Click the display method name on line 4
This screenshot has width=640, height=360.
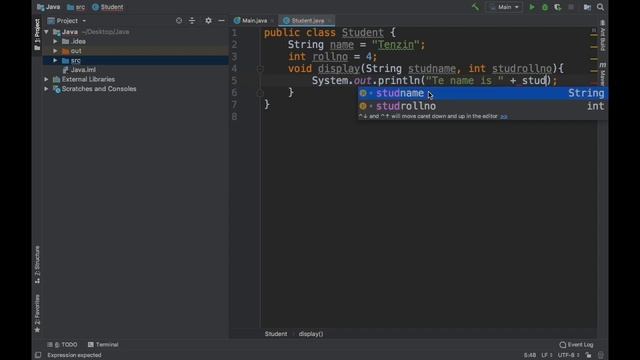pyautogui.click(x=339, y=69)
